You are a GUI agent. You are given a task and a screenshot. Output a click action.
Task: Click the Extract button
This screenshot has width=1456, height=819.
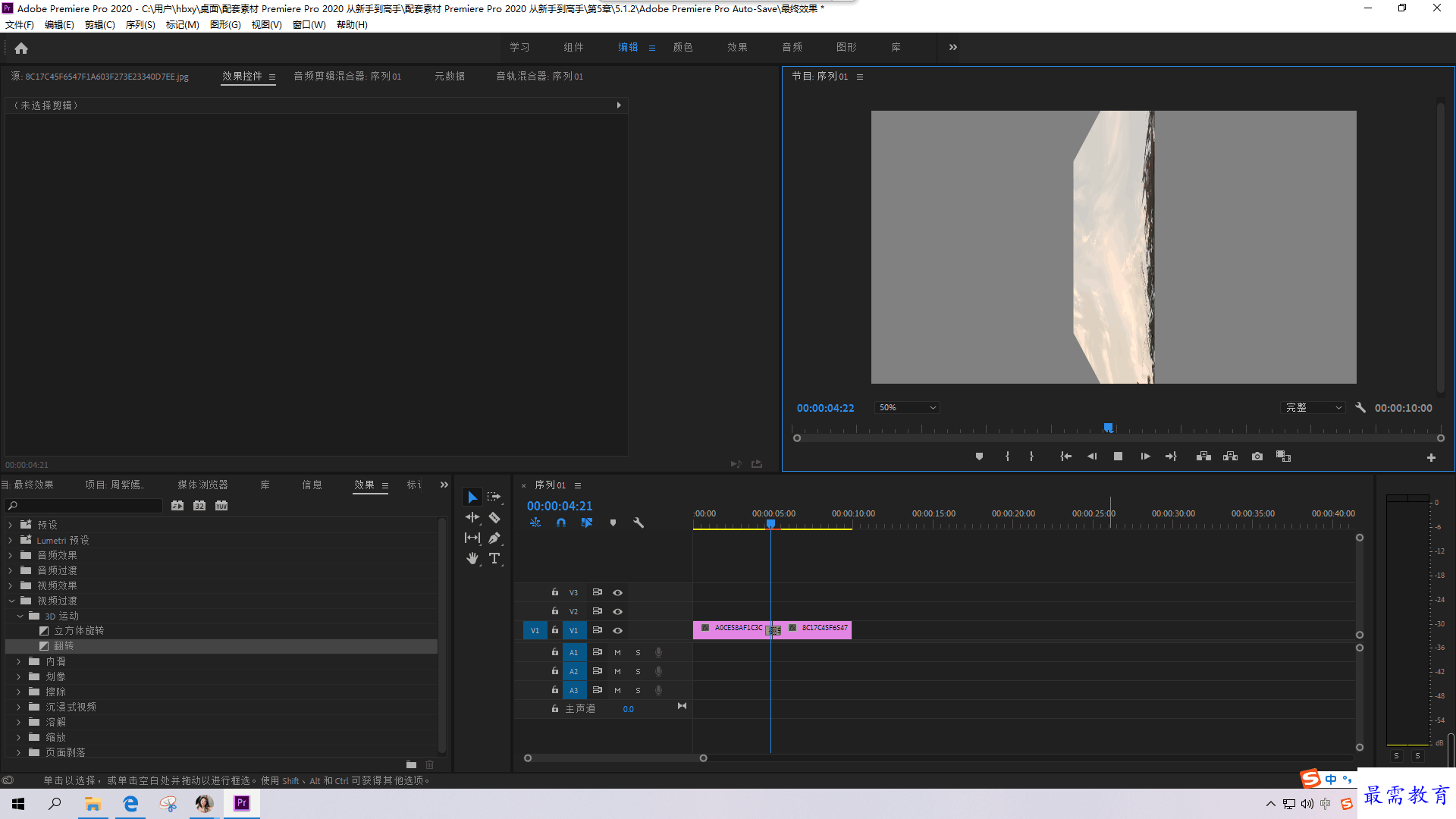[1230, 457]
